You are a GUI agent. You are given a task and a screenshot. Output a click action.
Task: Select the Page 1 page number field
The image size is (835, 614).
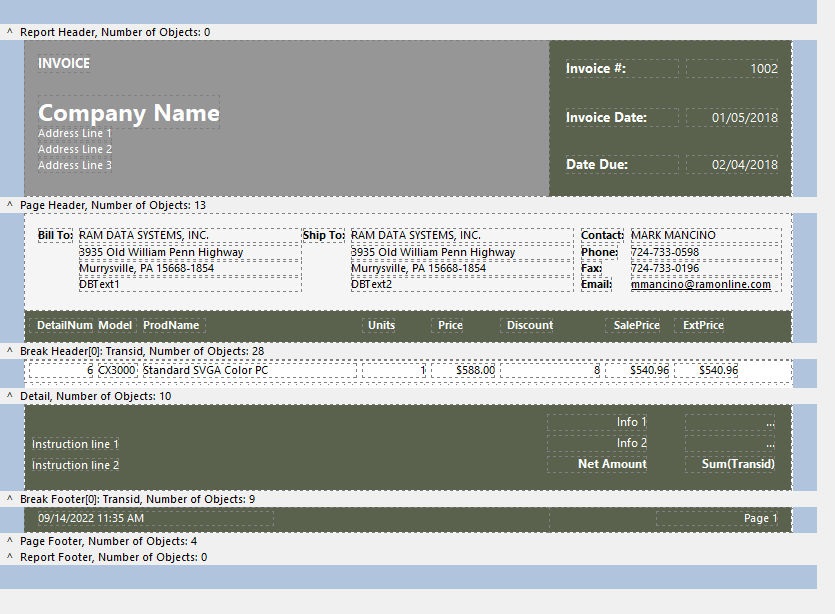717,518
